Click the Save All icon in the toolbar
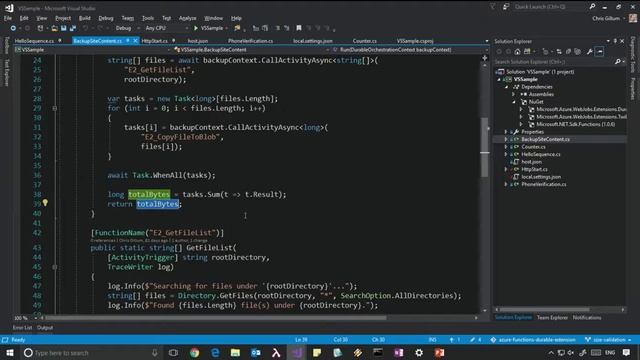 click(73, 28)
